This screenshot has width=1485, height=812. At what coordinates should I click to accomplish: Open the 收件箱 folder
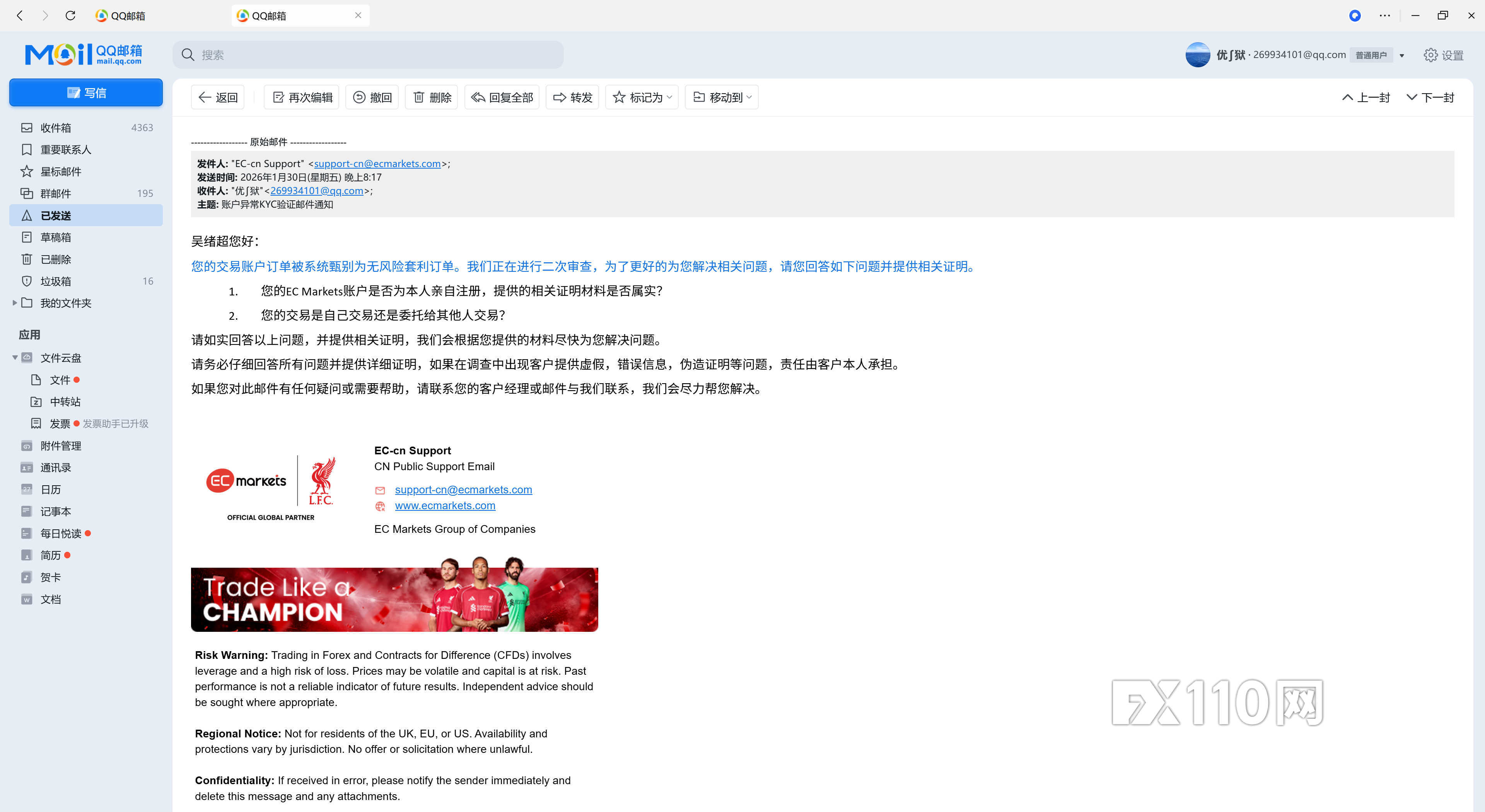[86, 127]
